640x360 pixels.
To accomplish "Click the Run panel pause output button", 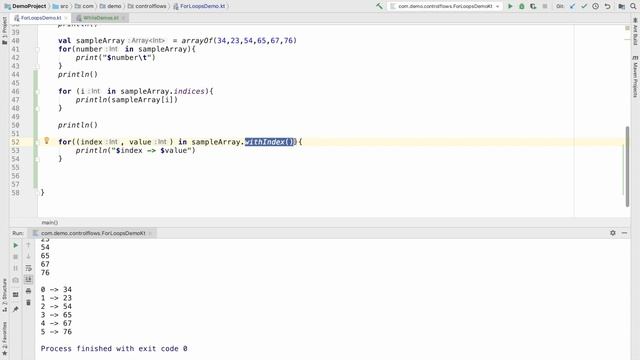I will [x=16, y=268].
